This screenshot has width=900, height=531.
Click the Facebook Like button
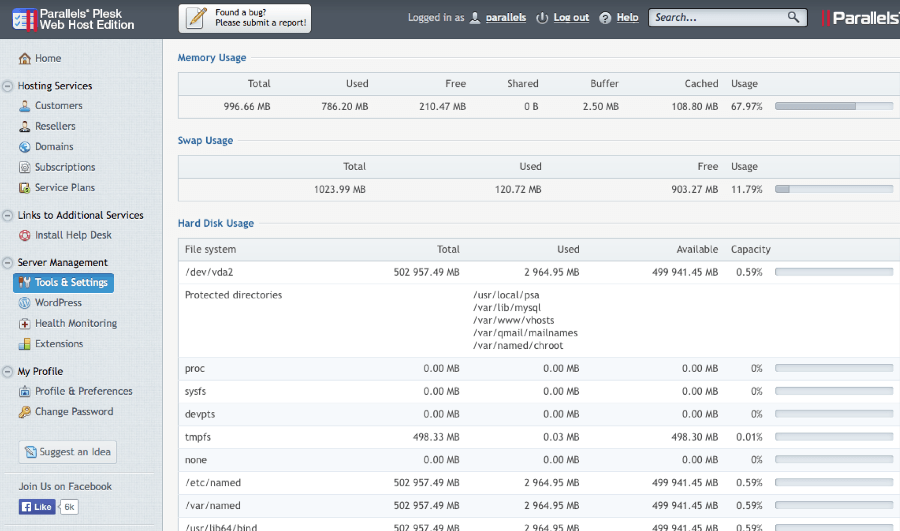(37, 507)
